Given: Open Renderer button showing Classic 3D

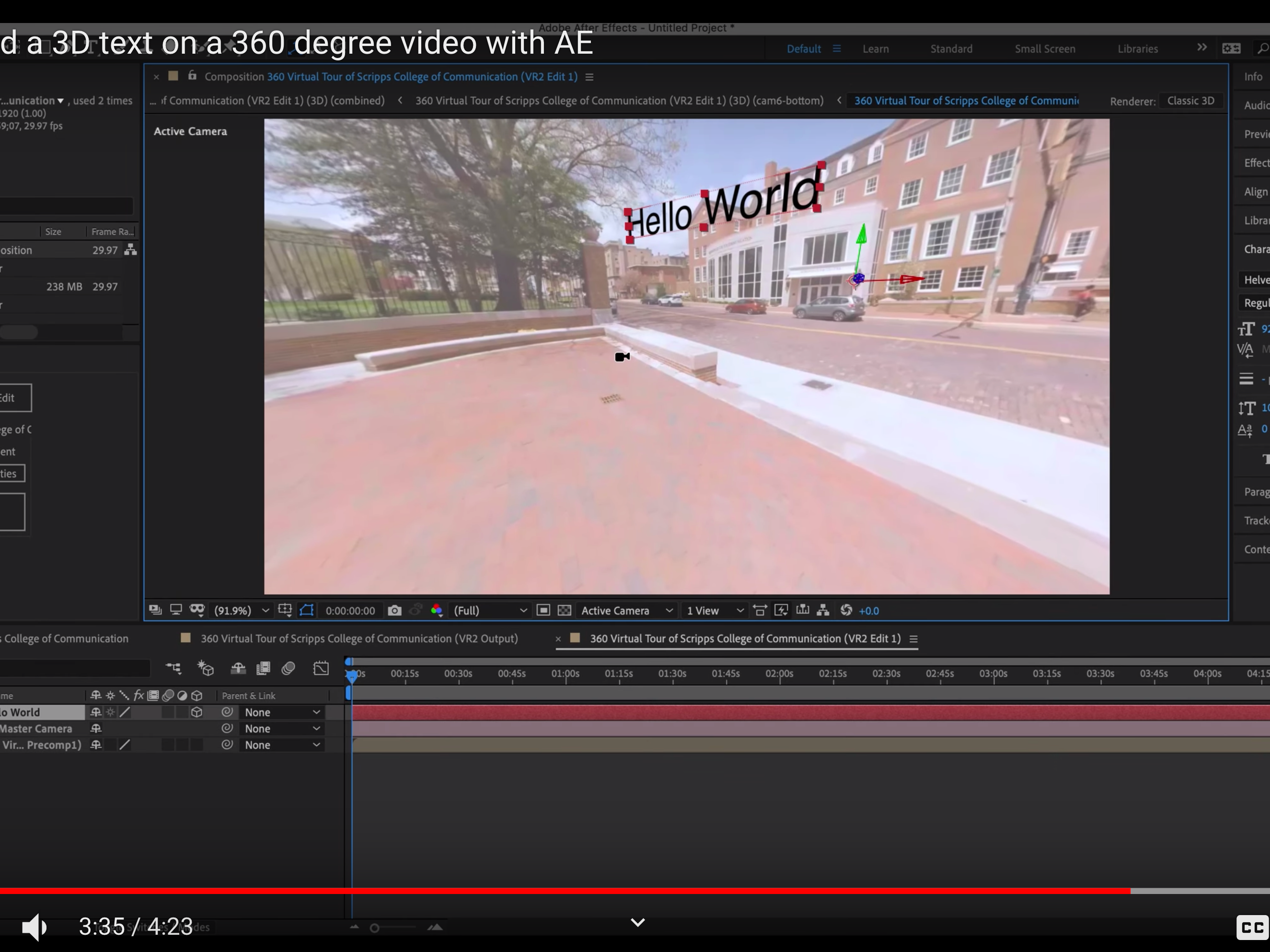Looking at the screenshot, I should [1191, 101].
